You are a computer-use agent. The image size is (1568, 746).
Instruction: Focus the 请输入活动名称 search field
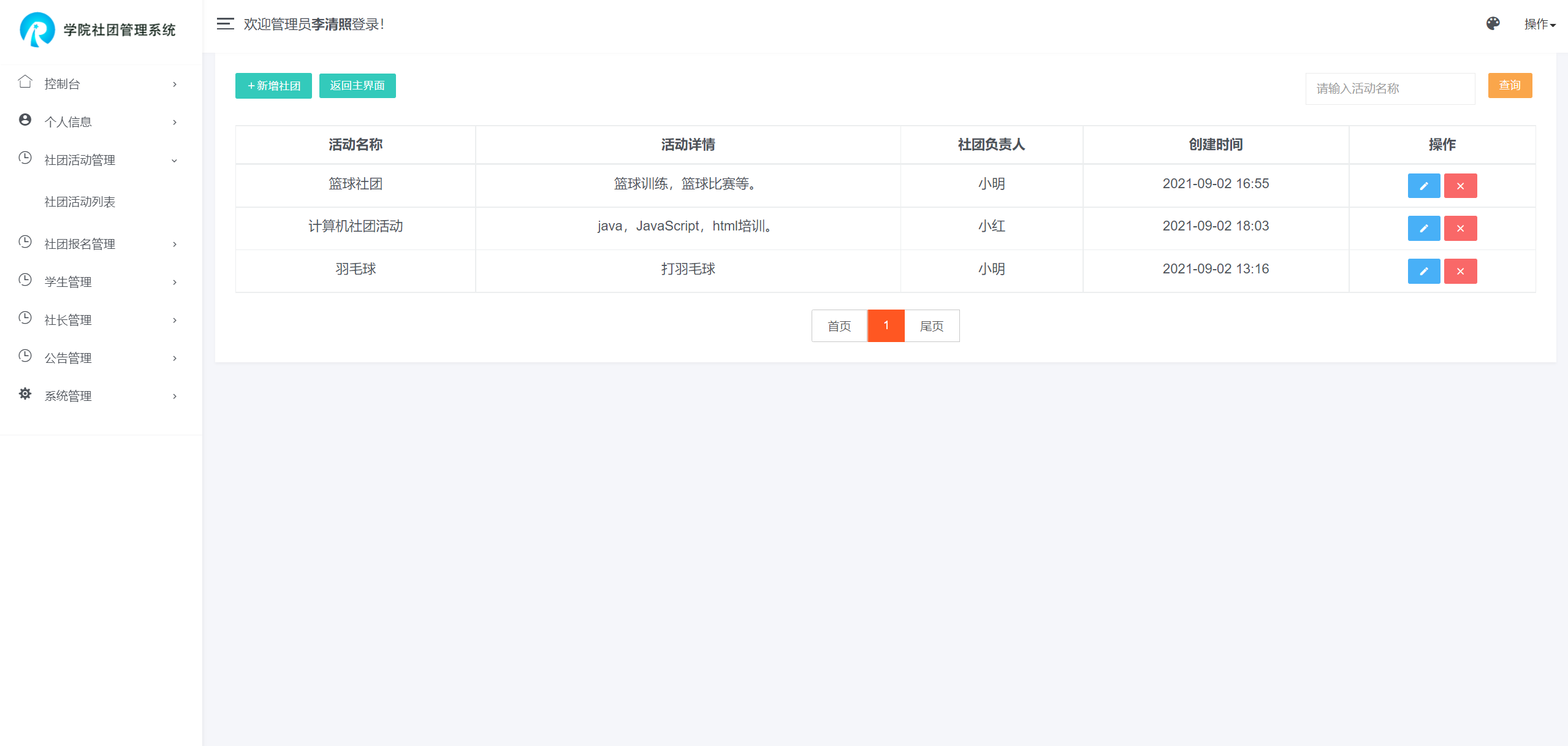[1390, 89]
